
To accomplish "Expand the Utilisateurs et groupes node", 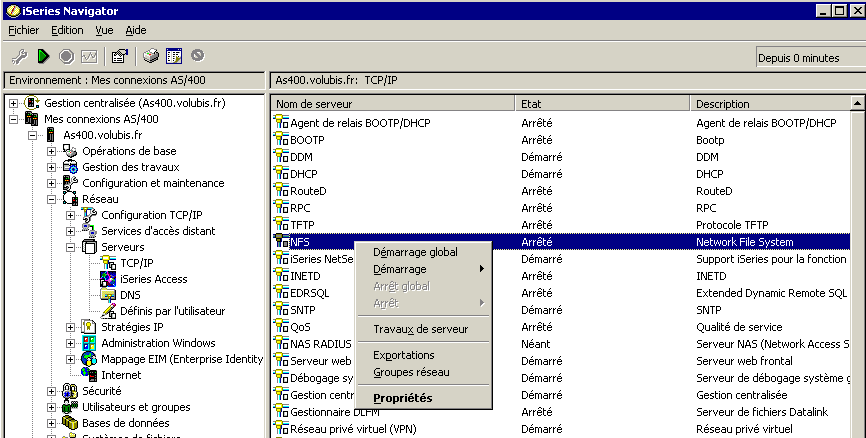I will coord(51,408).
